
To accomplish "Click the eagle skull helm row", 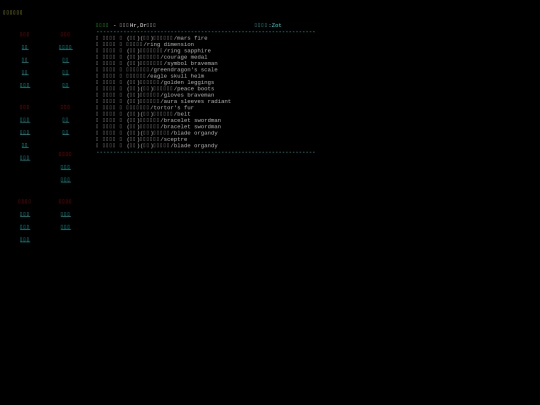I will tap(150, 76).
